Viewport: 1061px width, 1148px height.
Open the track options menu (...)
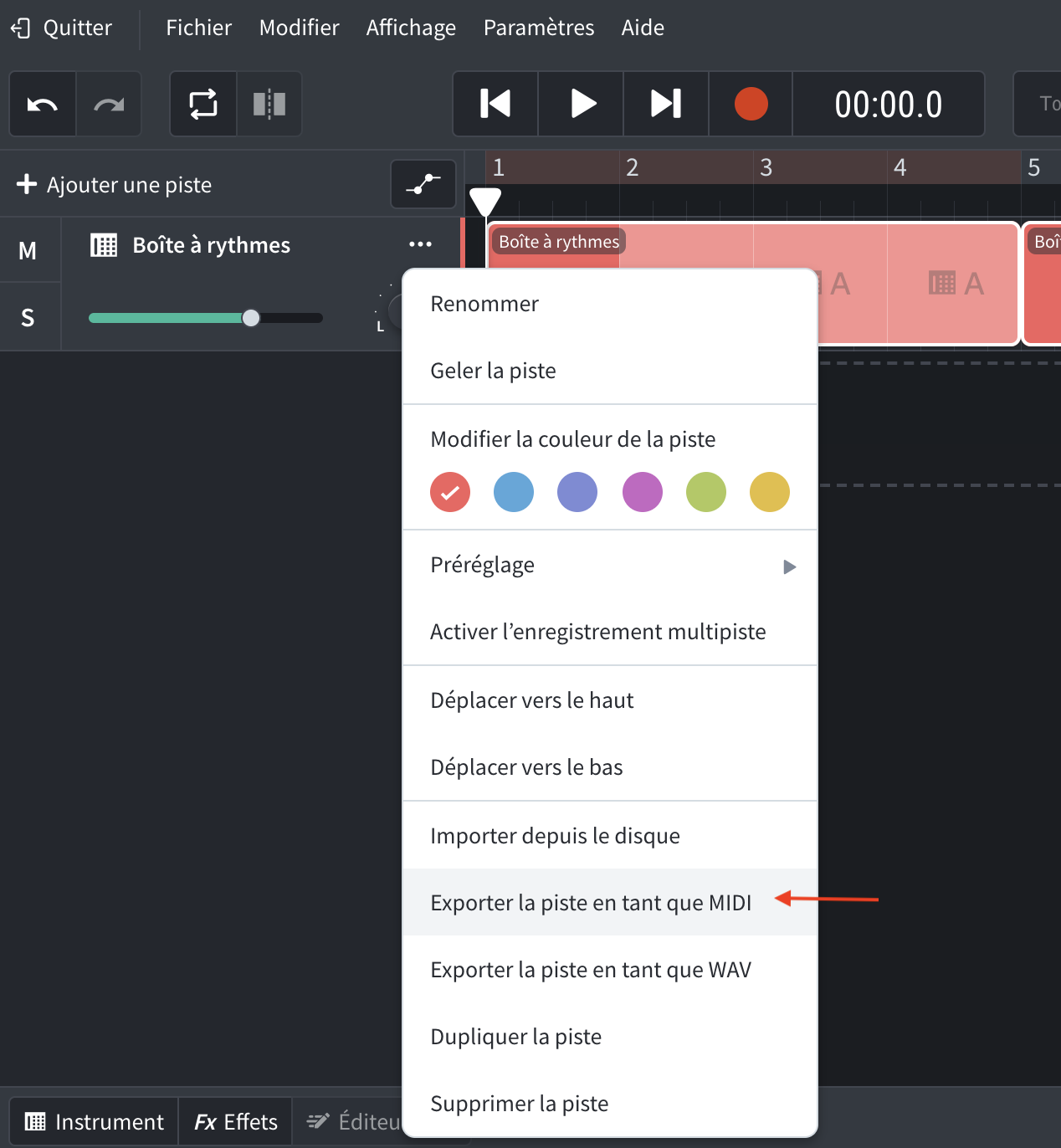pyautogui.click(x=421, y=244)
